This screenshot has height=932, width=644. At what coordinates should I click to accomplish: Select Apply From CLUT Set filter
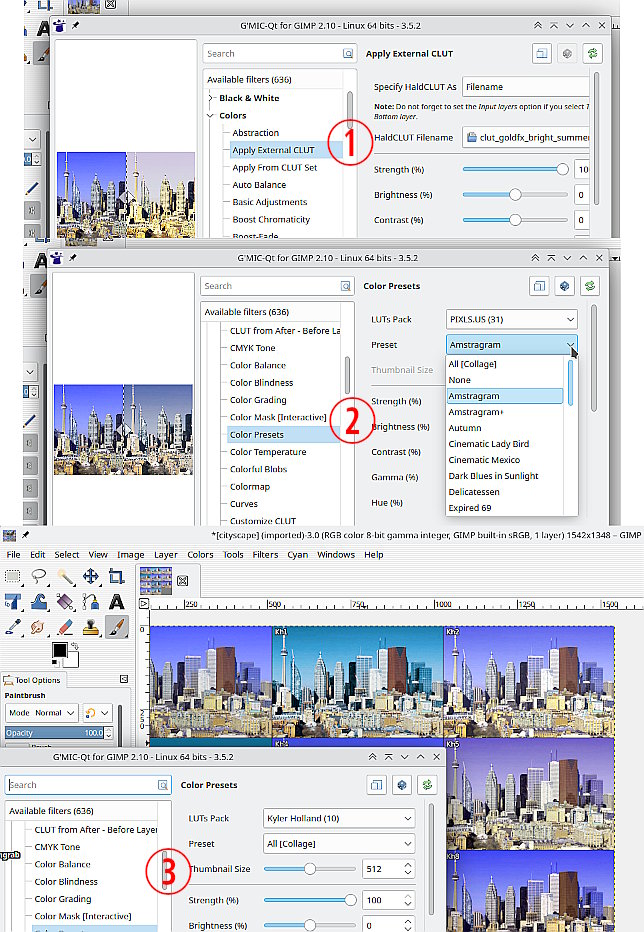point(274,168)
